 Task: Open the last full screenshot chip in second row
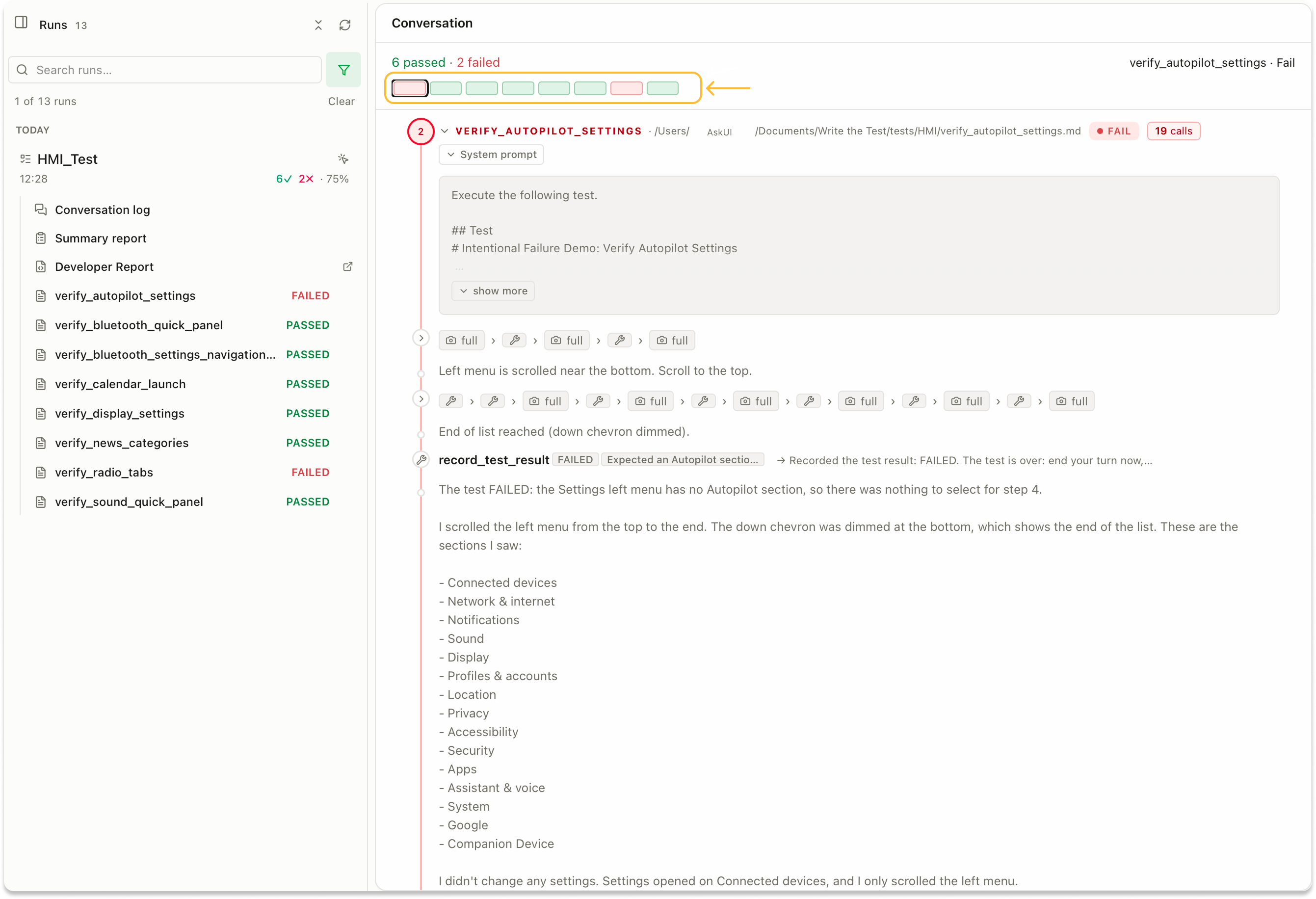coord(1071,401)
